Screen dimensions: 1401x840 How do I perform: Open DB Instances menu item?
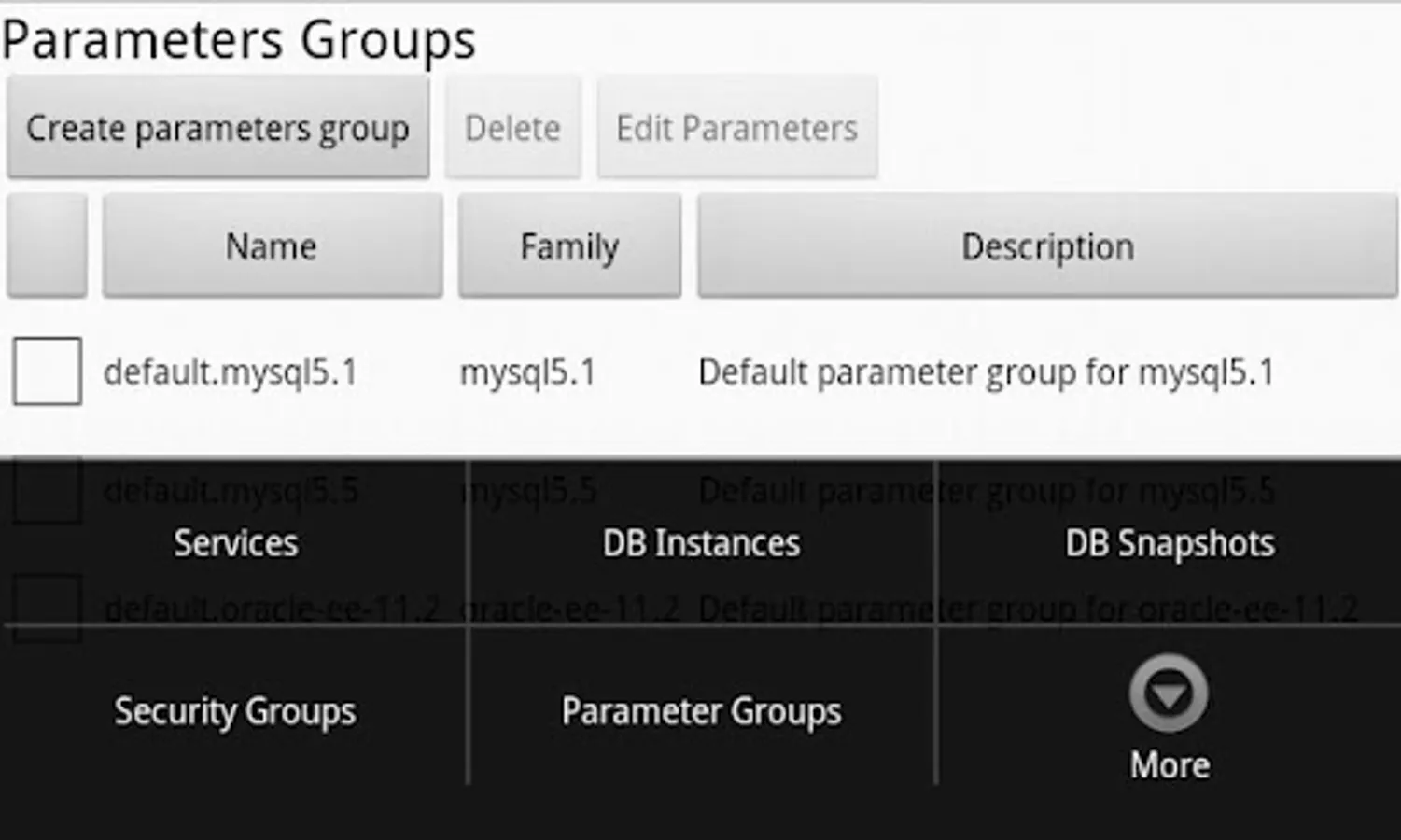(x=701, y=543)
